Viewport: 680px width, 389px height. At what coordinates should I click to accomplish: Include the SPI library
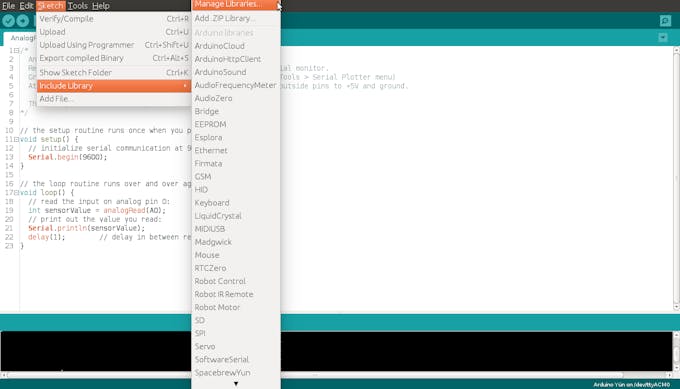[x=236, y=333]
